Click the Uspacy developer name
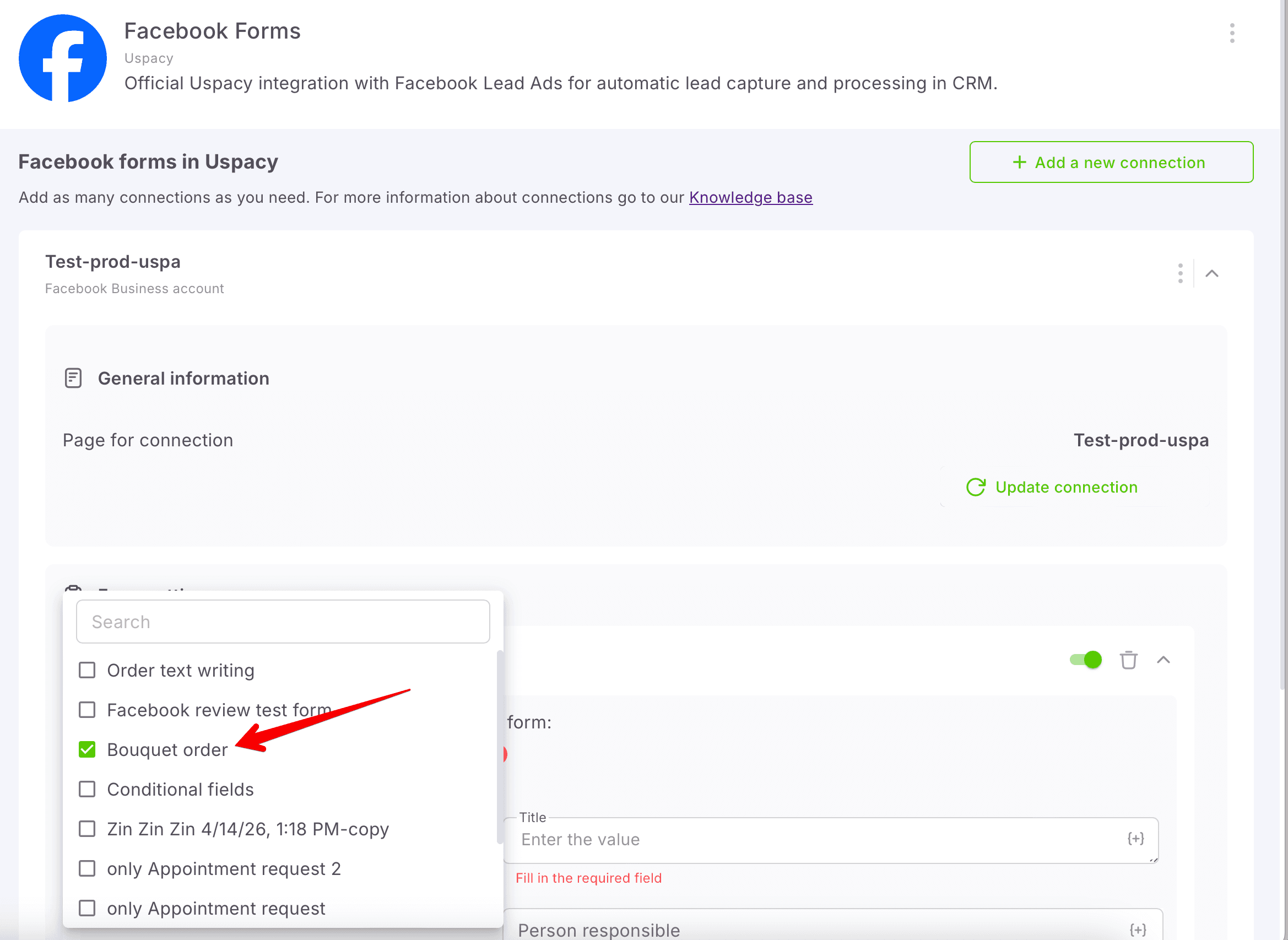 click(x=149, y=58)
